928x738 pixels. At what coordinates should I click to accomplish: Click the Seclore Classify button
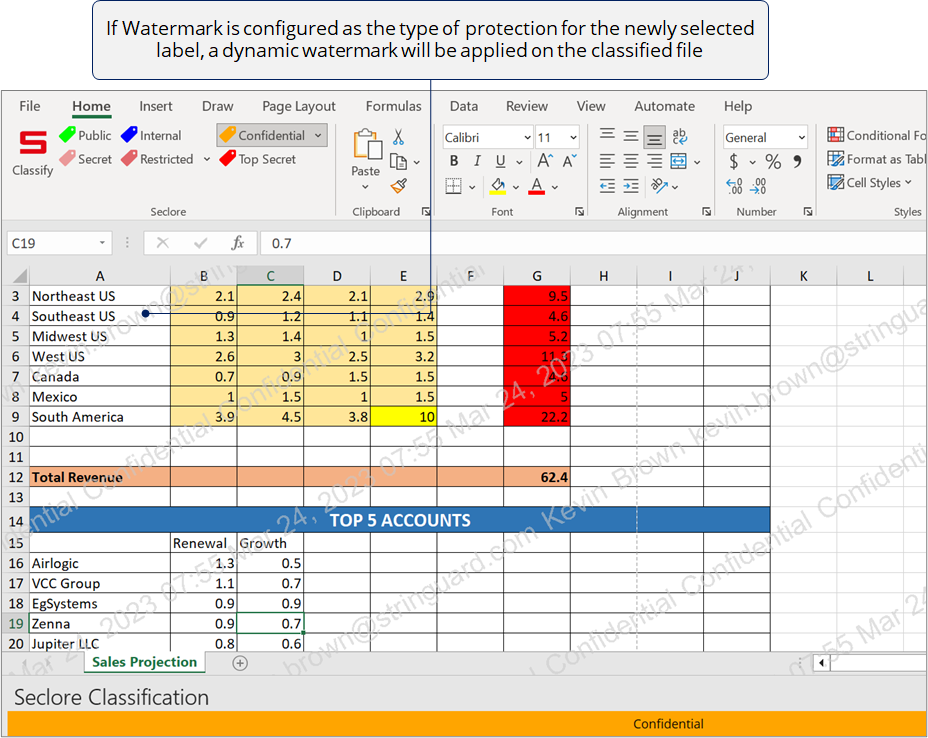[33, 152]
